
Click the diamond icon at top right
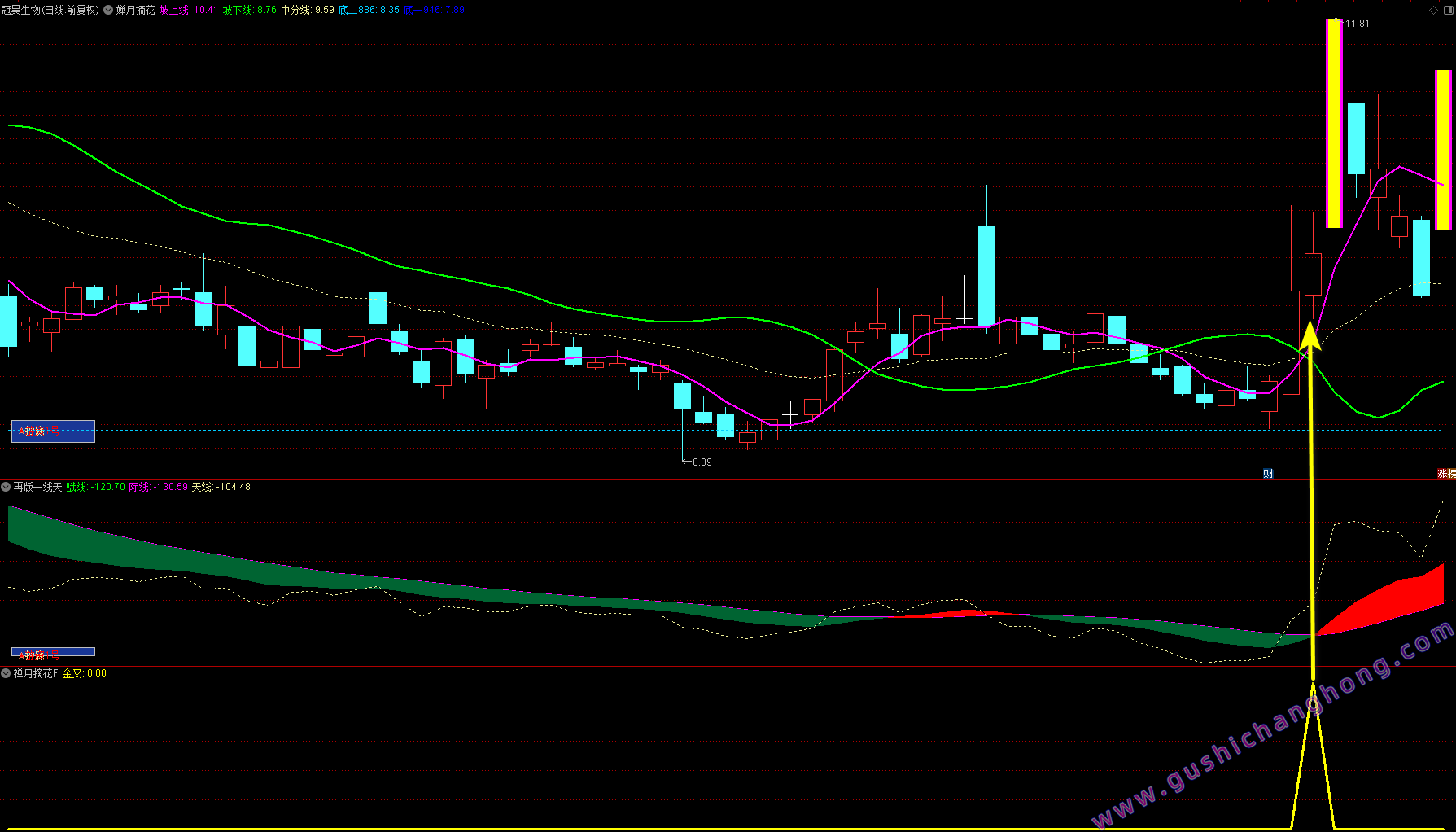point(1434,10)
